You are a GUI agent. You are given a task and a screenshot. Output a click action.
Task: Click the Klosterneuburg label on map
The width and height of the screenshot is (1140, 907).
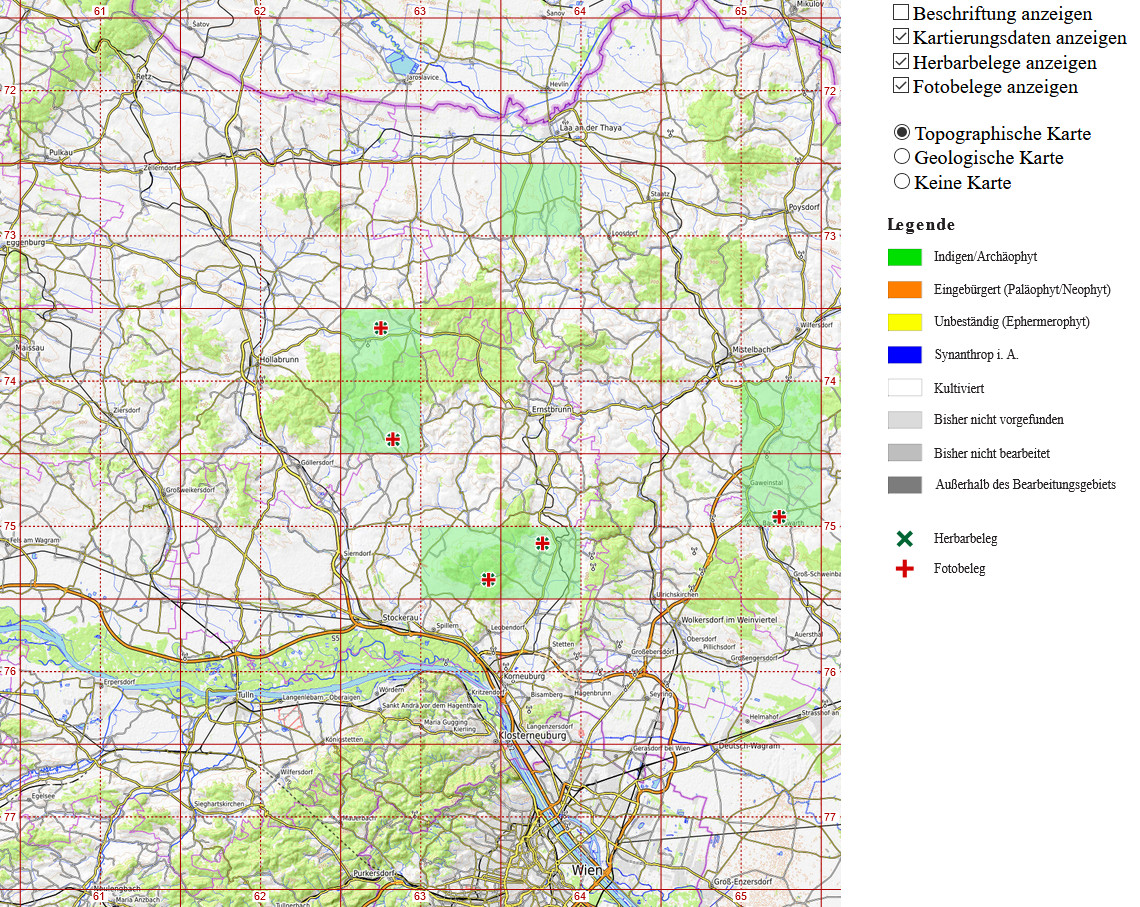pyautogui.click(x=532, y=735)
